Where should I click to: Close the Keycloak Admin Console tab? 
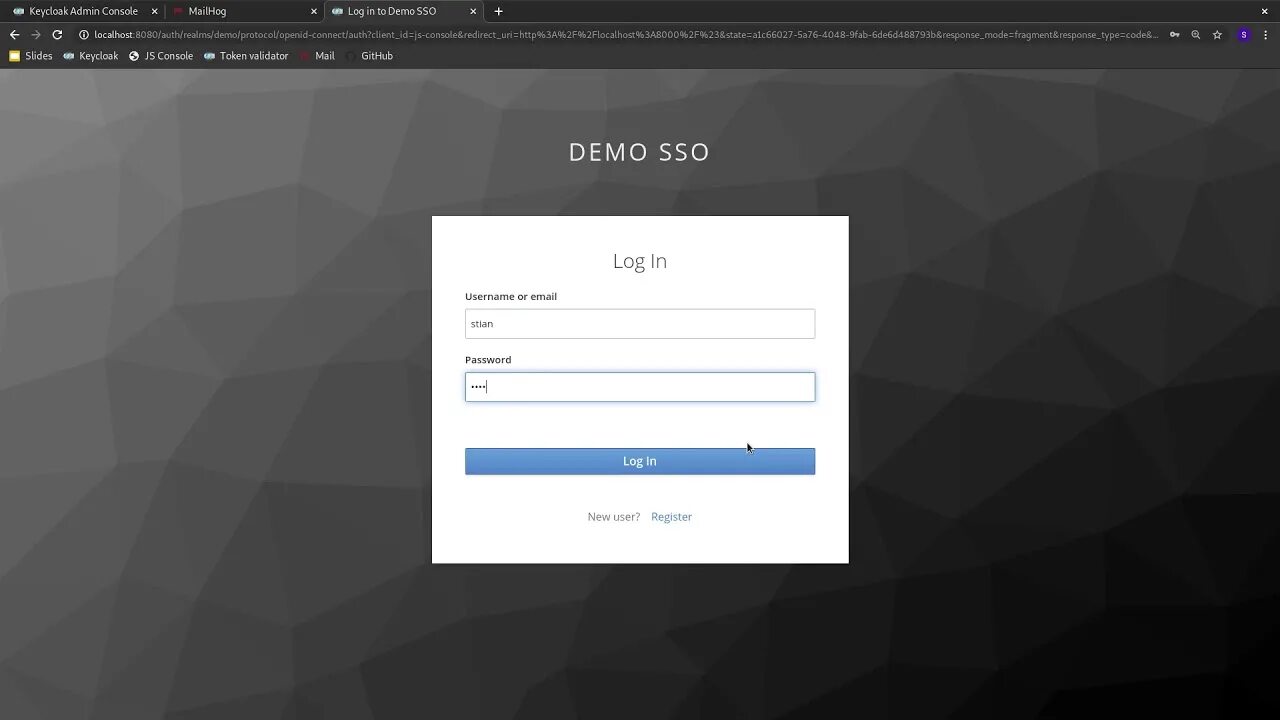[x=155, y=11]
